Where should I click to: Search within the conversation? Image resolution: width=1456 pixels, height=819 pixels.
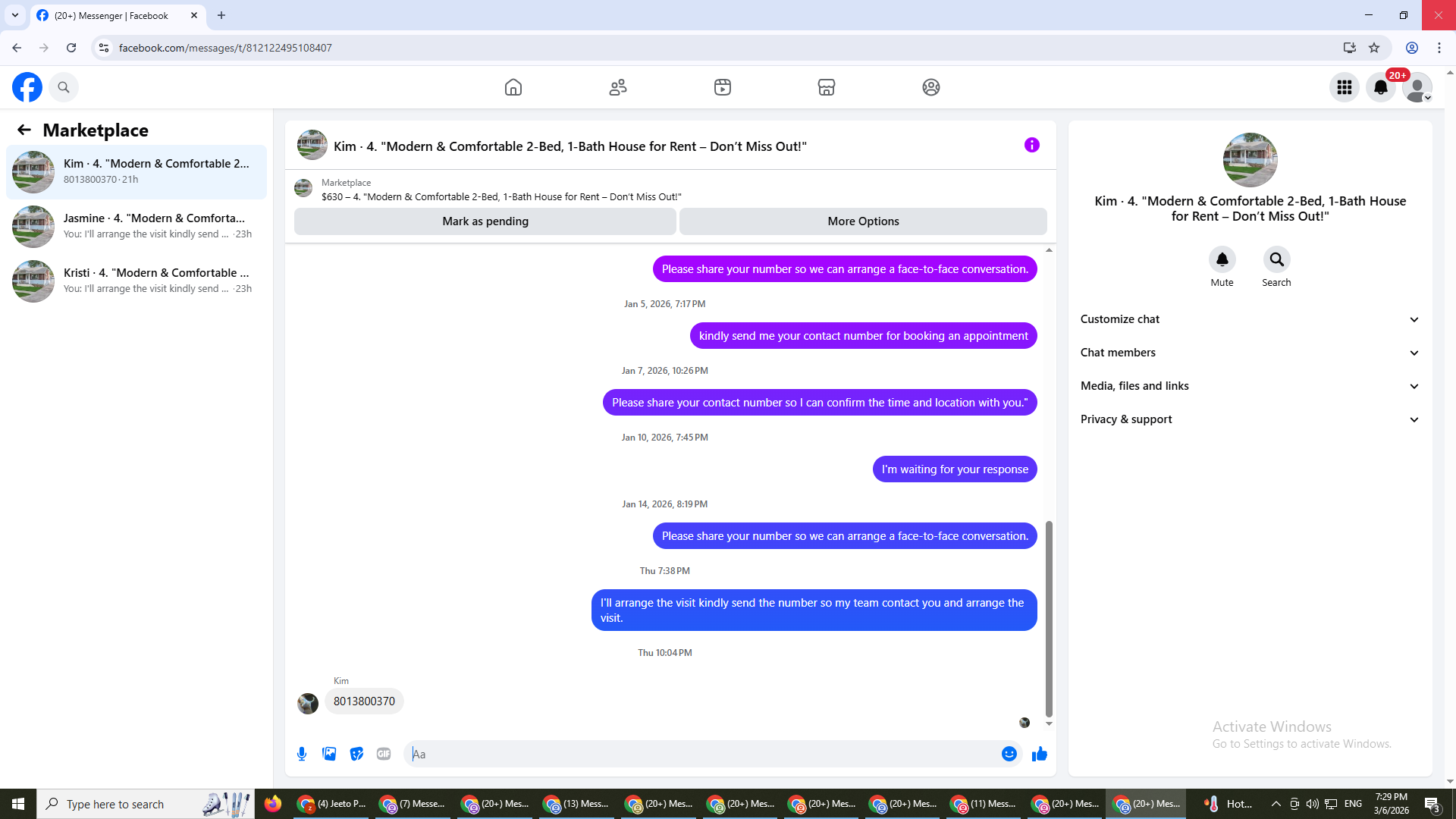click(x=1276, y=260)
